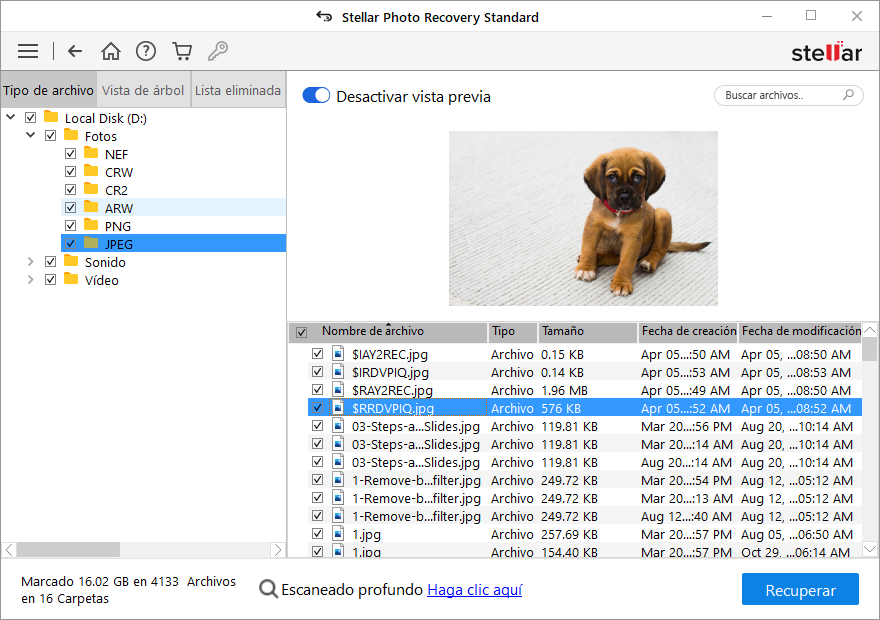Uncheck the $IAY2REC.jpg file checkbox
This screenshot has height=620, width=880.
point(318,353)
